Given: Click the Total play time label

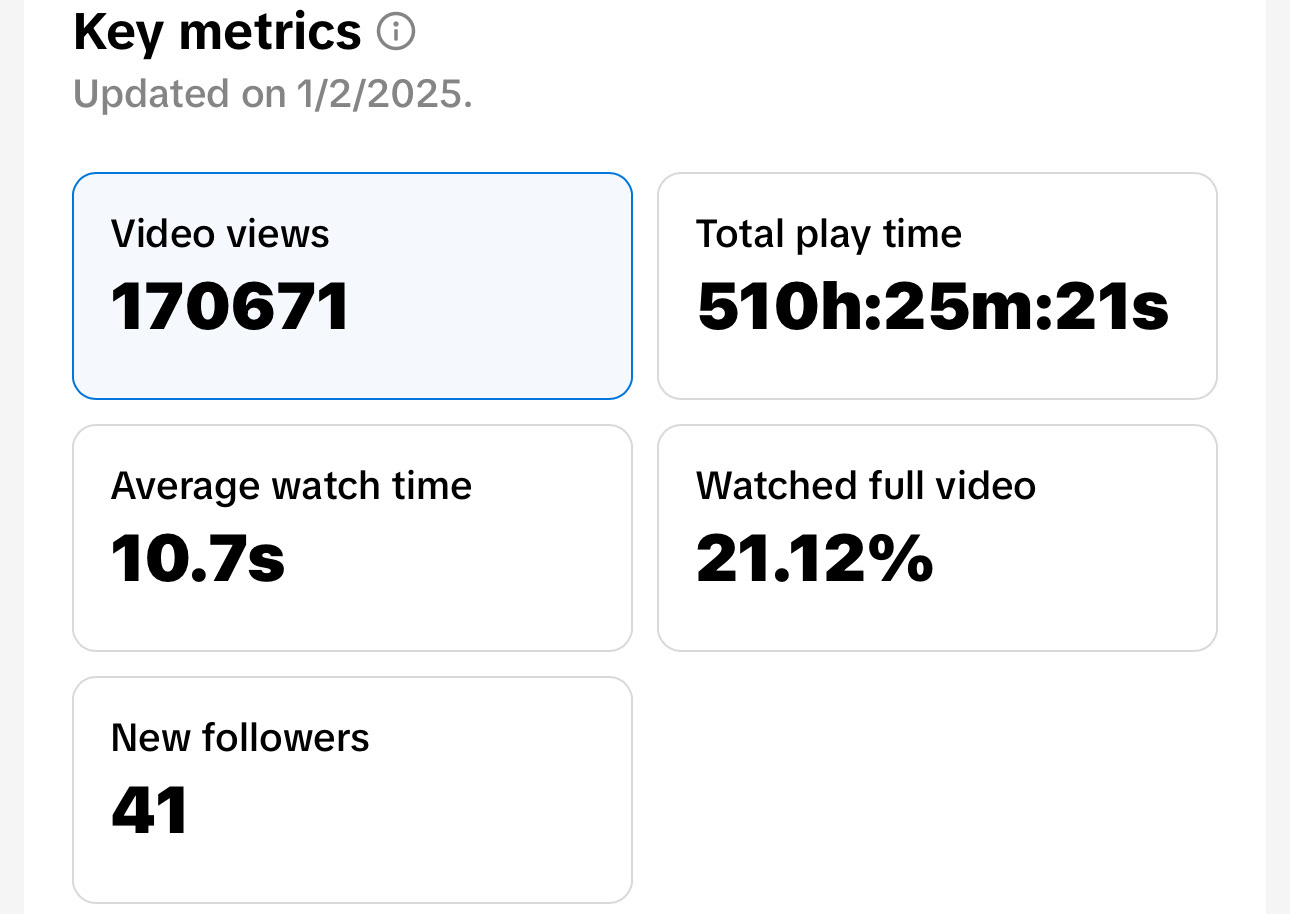Looking at the screenshot, I should (828, 234).
